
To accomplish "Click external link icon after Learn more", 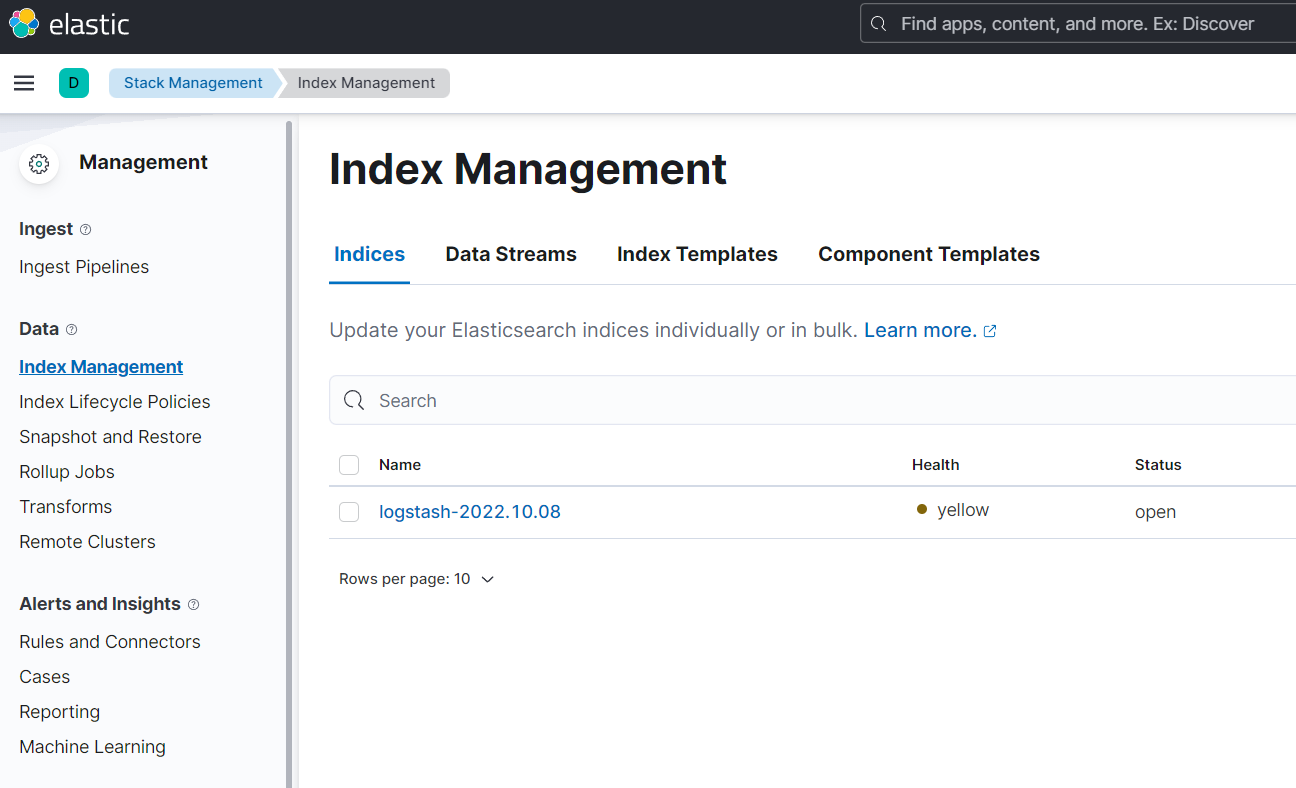I will pos(990,331).
